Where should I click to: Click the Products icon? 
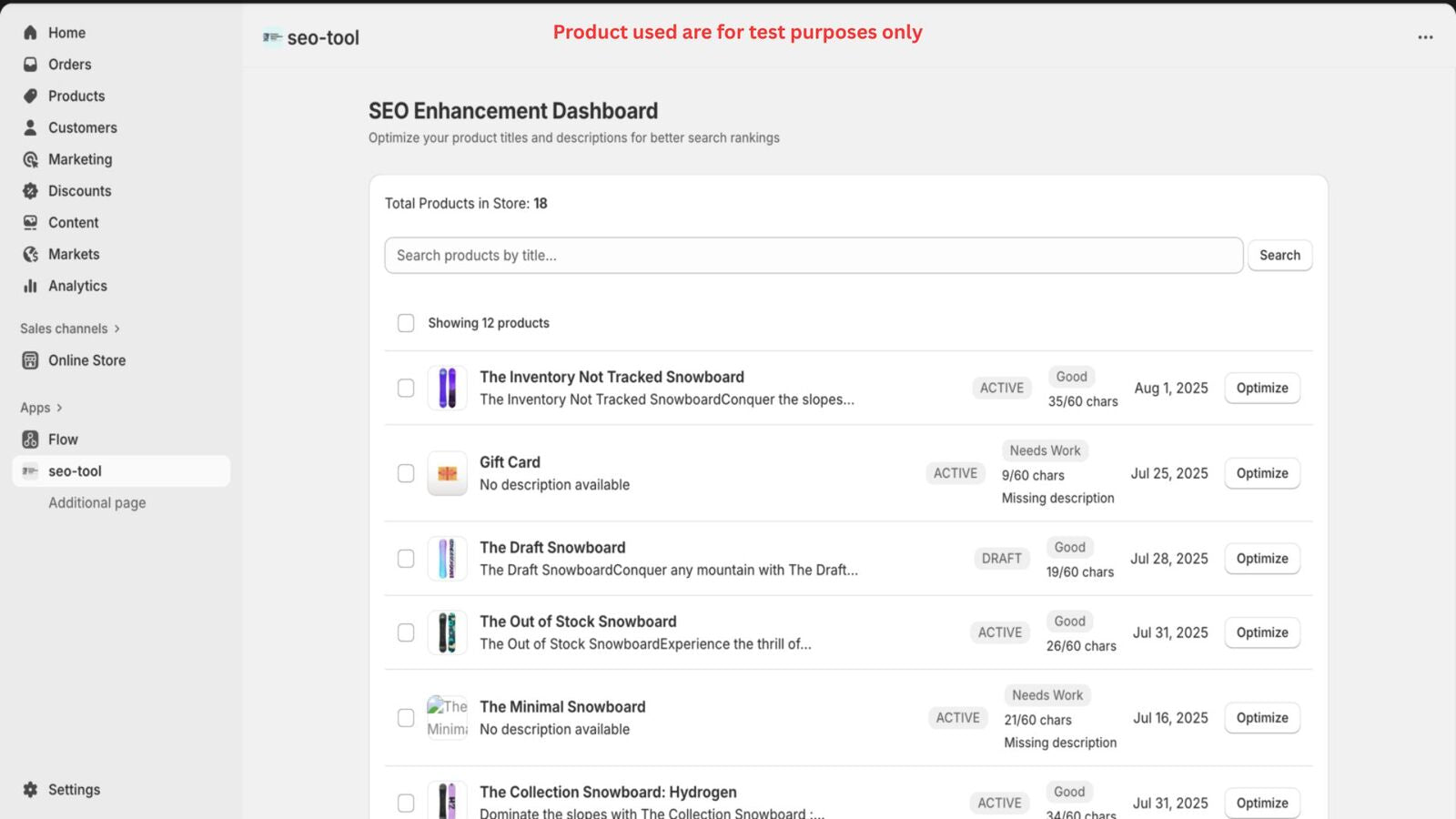[x=30, y=96]
